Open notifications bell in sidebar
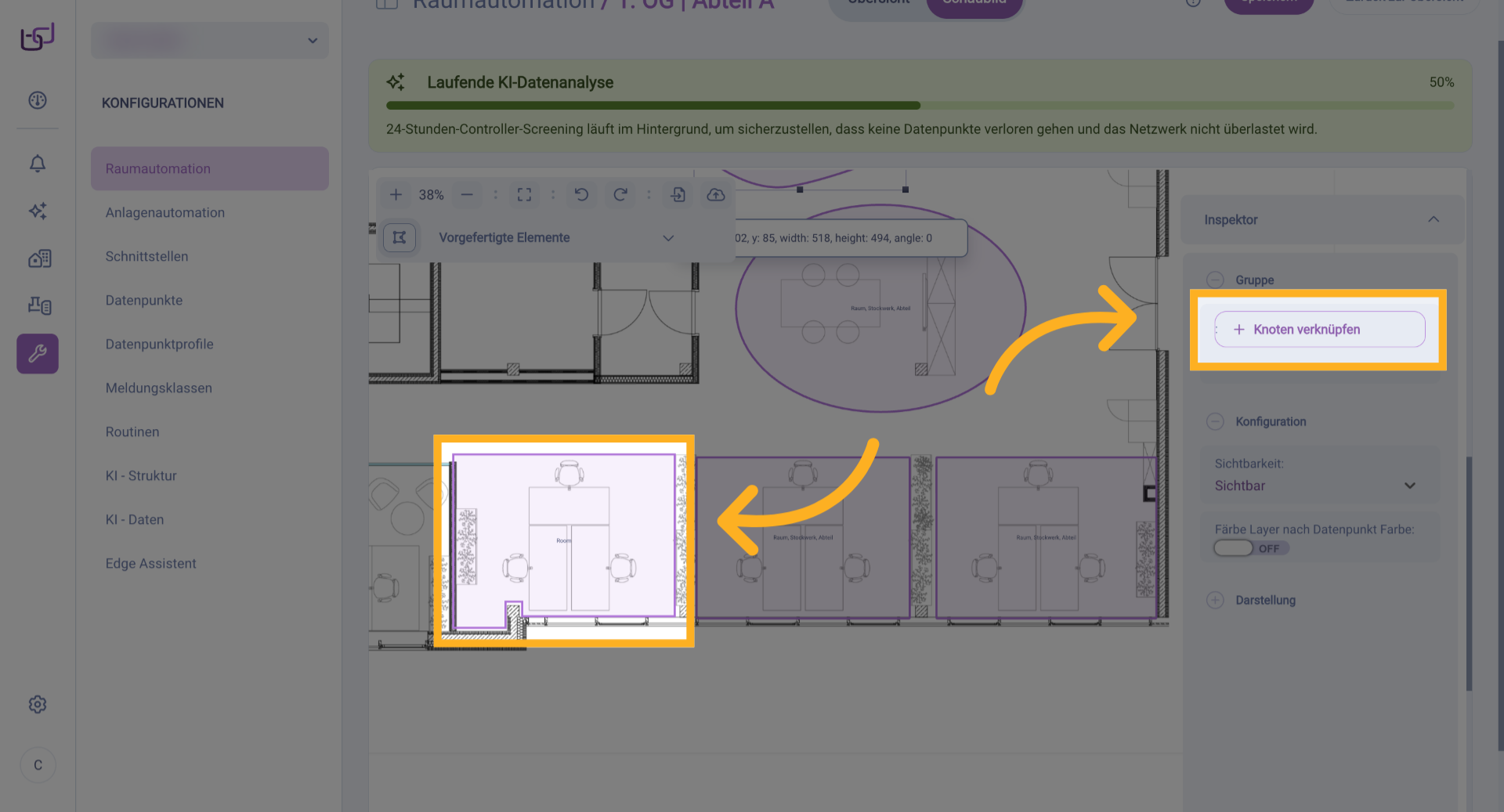 (38, 164)
